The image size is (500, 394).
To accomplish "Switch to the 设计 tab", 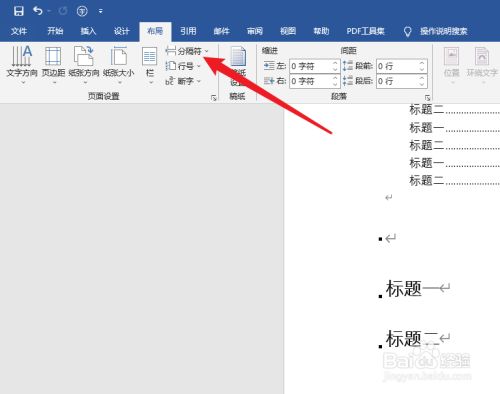I will (122, 31).
